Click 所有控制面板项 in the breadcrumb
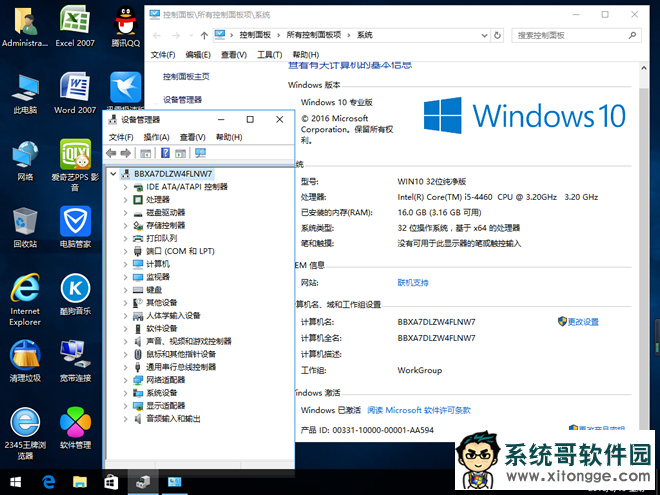660x495 pixels. click(x=314, y=35)
